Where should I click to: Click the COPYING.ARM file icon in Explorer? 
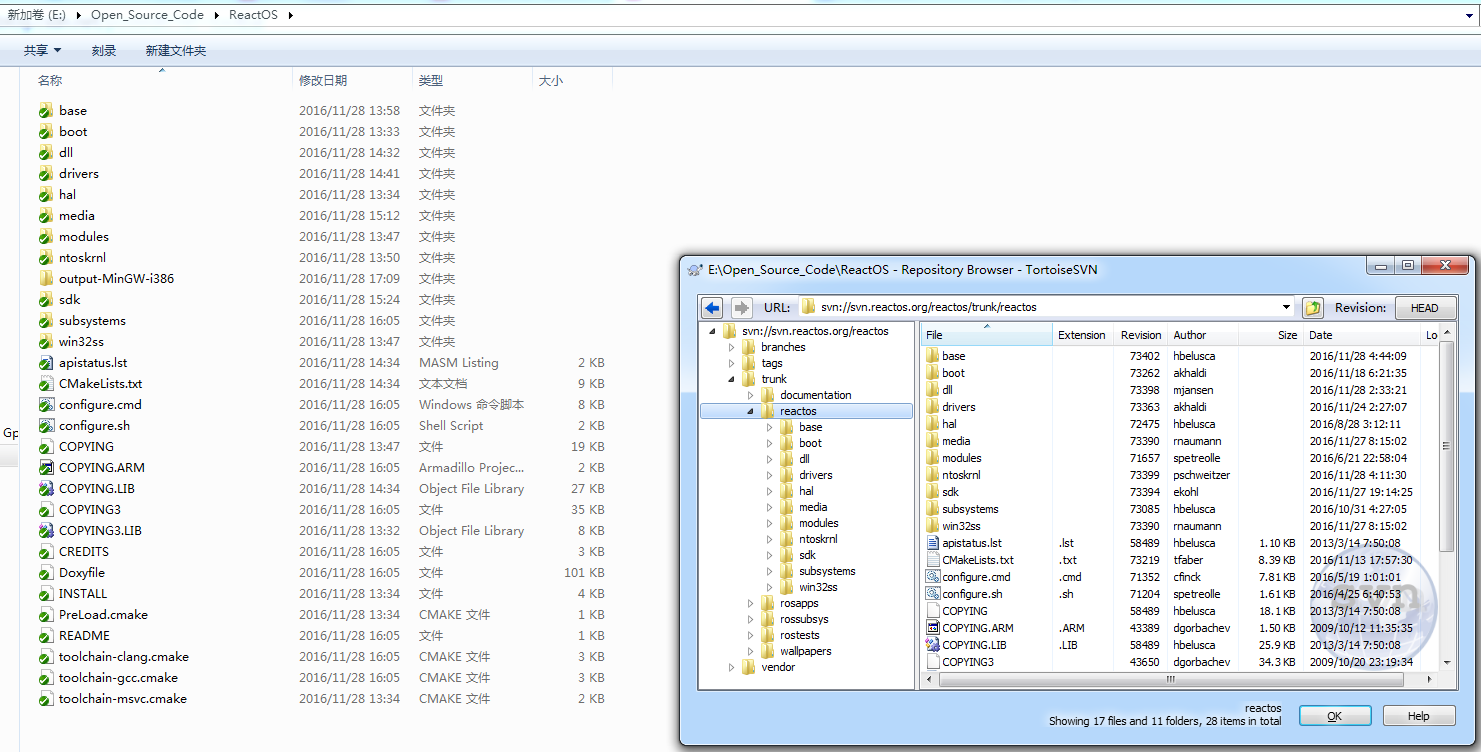tap(46, 467)
